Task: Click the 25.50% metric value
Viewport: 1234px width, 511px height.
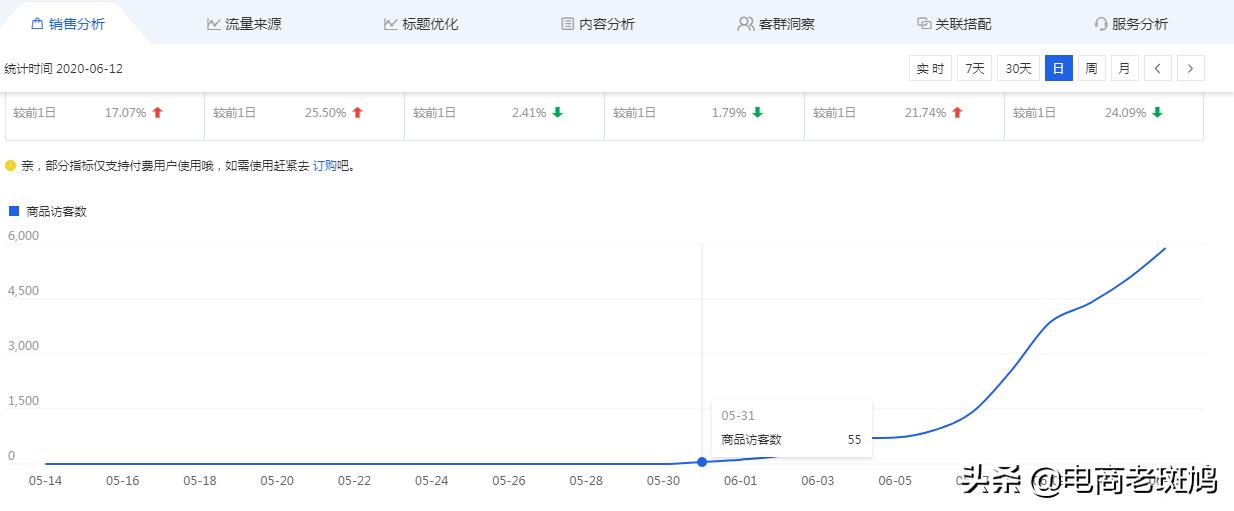Action: [x=325, y=113]
